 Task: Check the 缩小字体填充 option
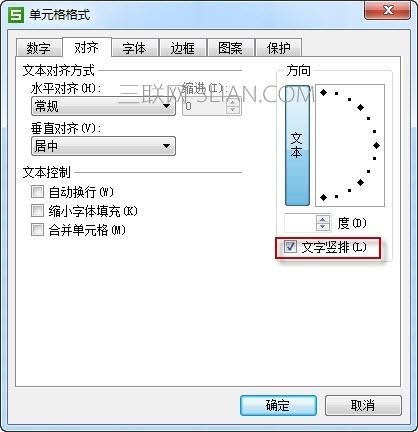(x=37, y=211)
